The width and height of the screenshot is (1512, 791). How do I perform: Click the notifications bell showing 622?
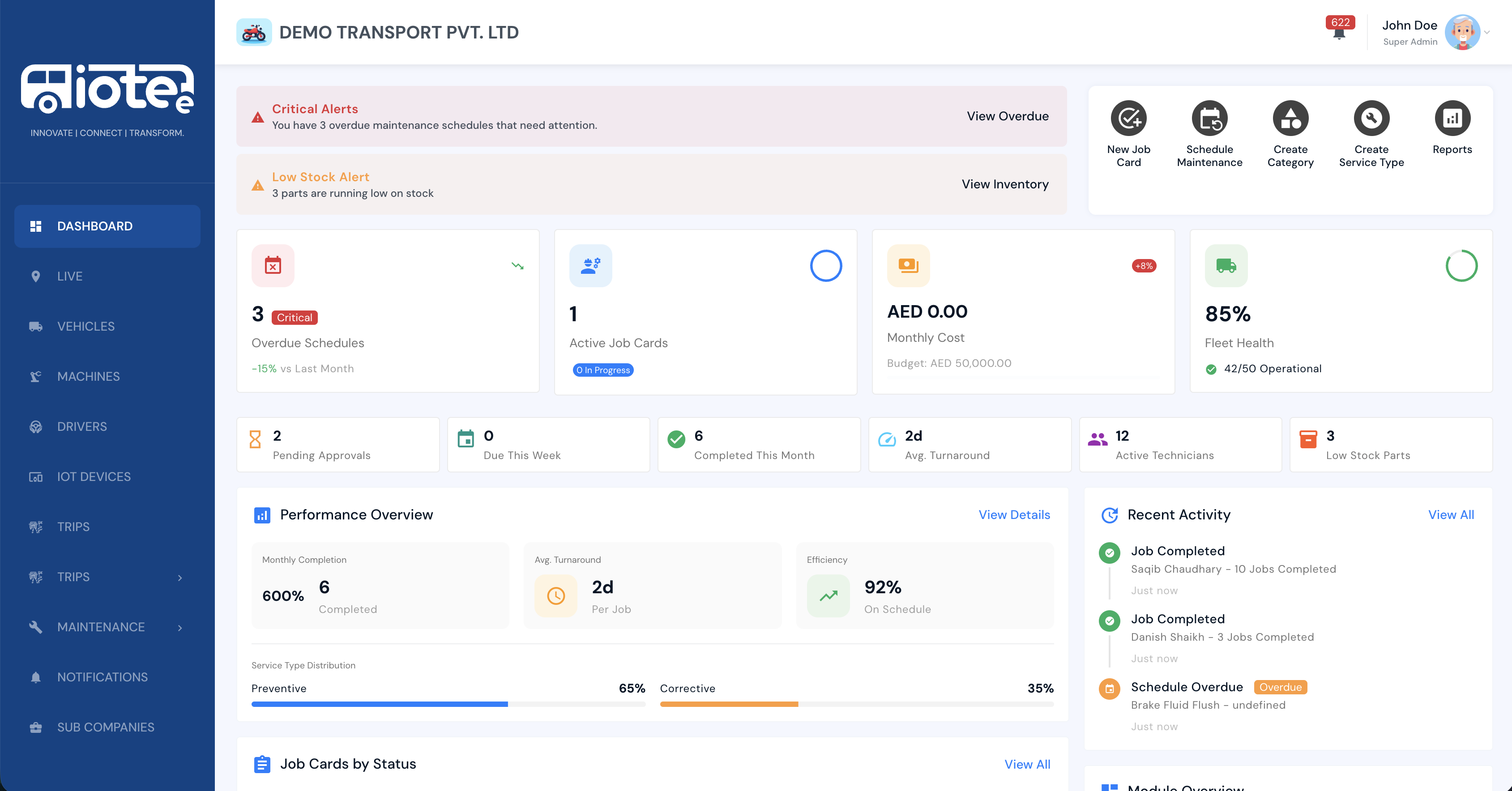pos(1340,34)
